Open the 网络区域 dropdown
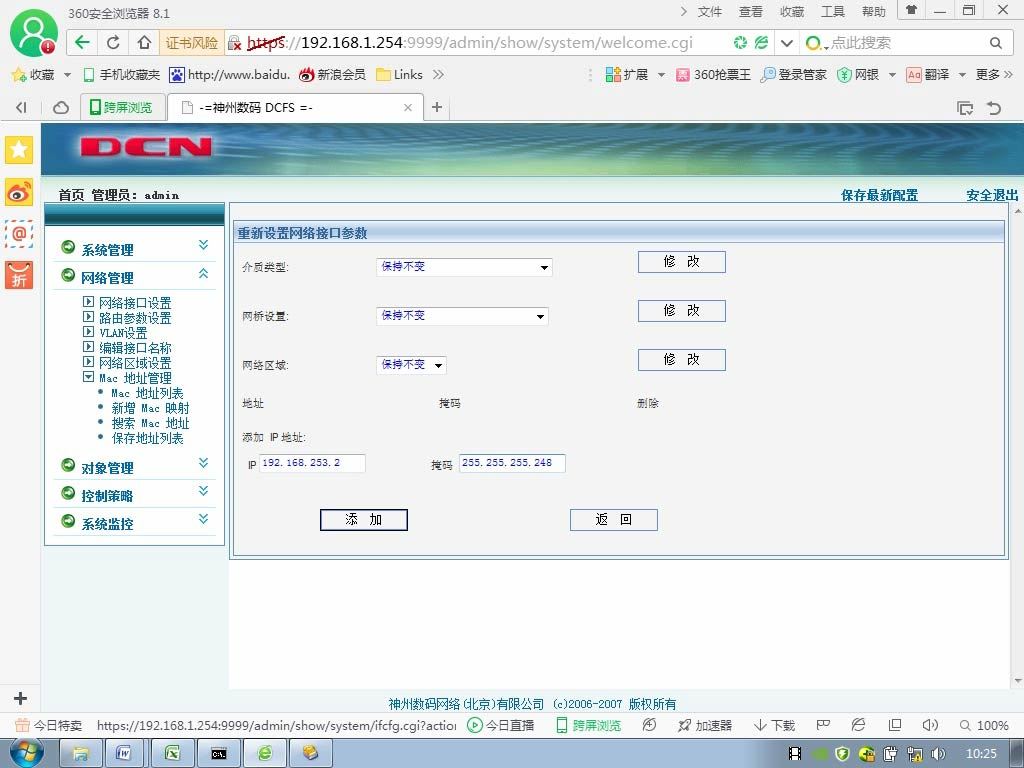The width and height of the screenshot is (1024, 768). pos(411,364)
